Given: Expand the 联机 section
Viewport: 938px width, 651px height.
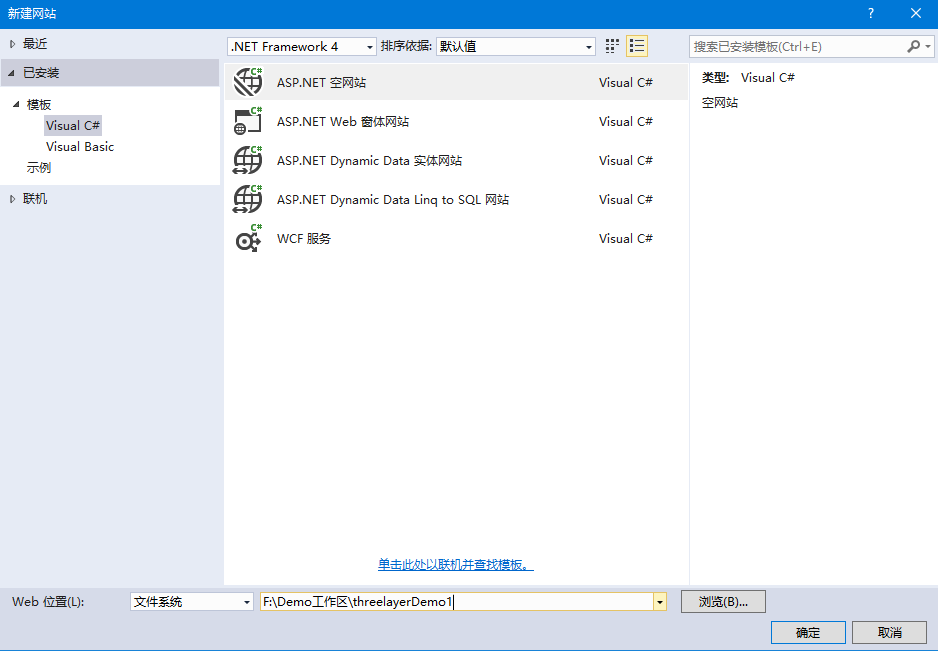Looking at the screenshot, I should 13,199.
